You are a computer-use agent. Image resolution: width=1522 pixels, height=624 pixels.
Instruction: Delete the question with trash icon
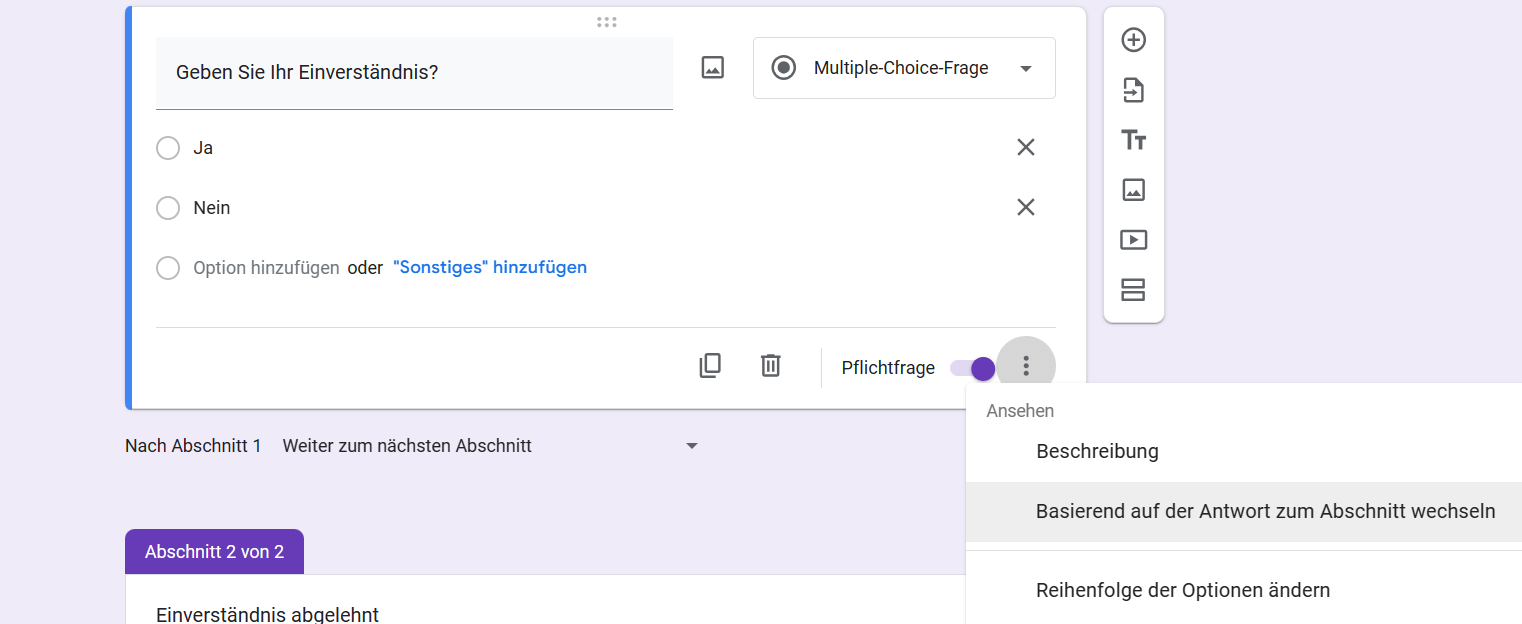pos(770,366)
